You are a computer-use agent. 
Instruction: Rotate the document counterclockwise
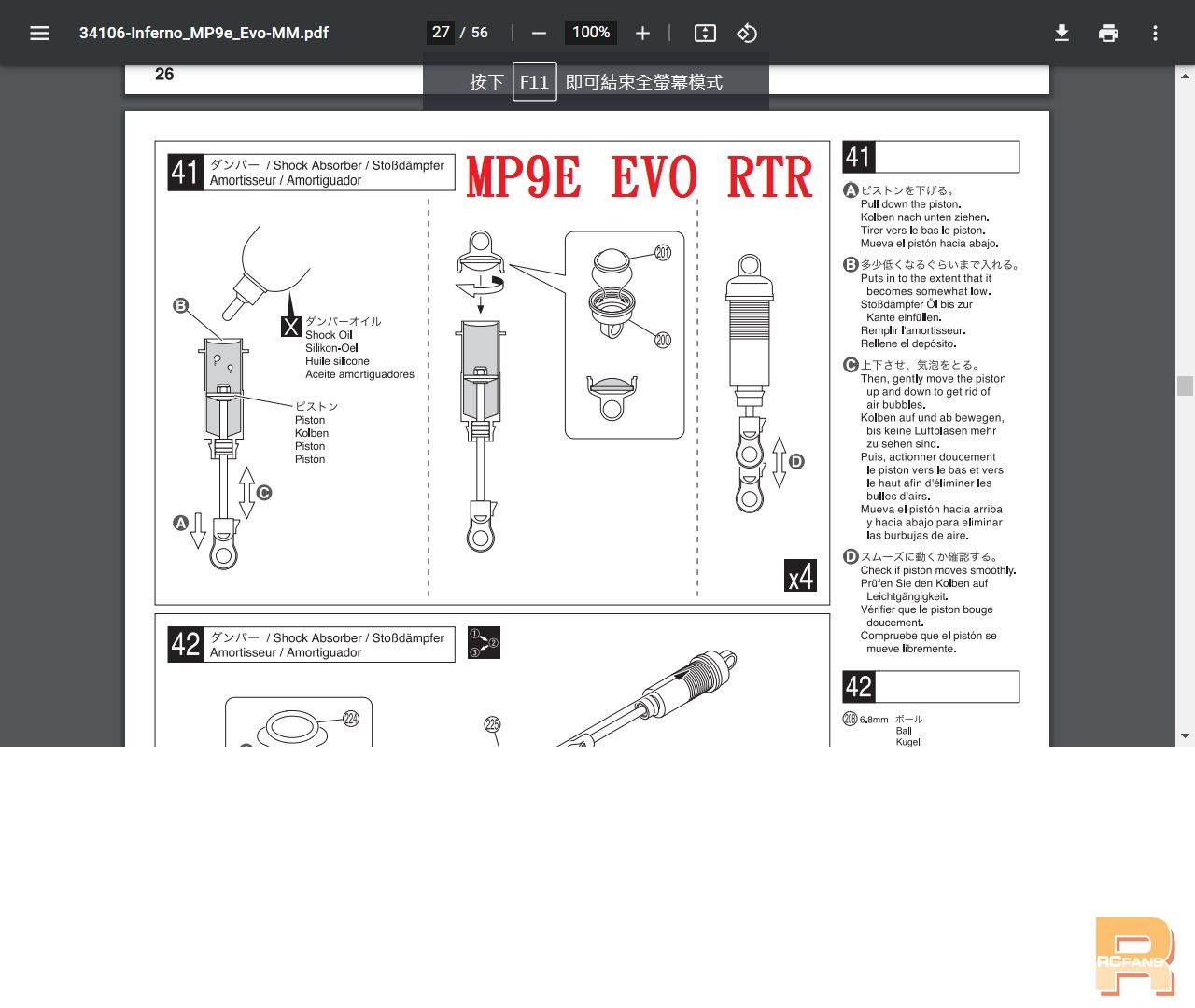pyautogui.click(x=747, y=33)
